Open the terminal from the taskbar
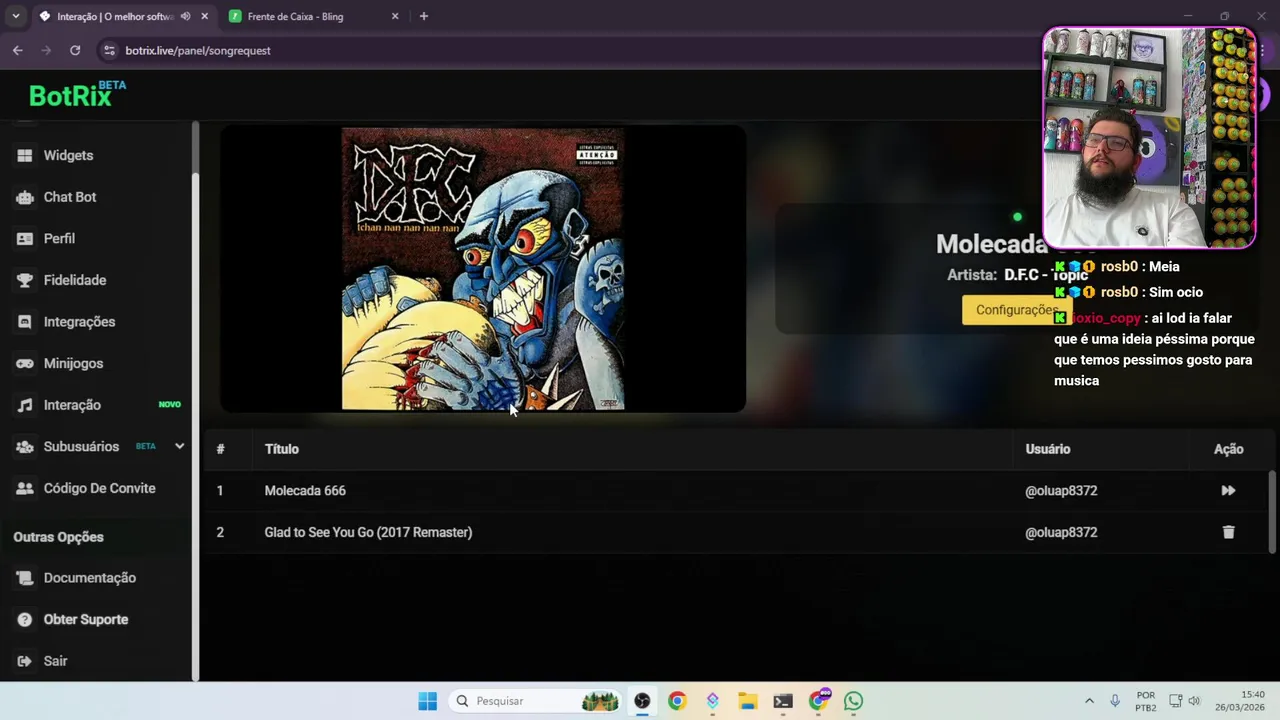This screenshot has height=720, width=1280. click(x=783, y=701)
